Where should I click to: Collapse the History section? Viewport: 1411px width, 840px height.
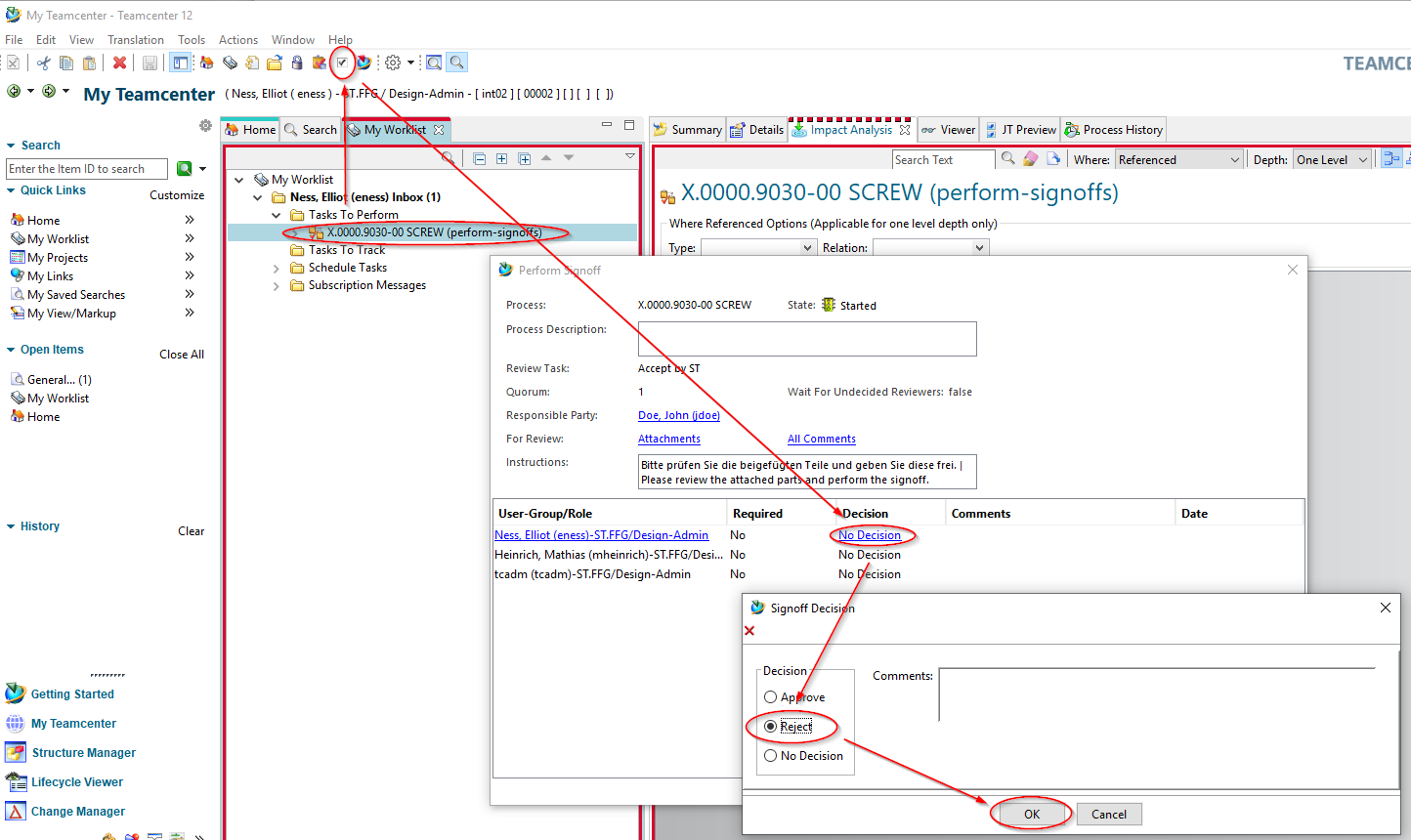(11, 526)
